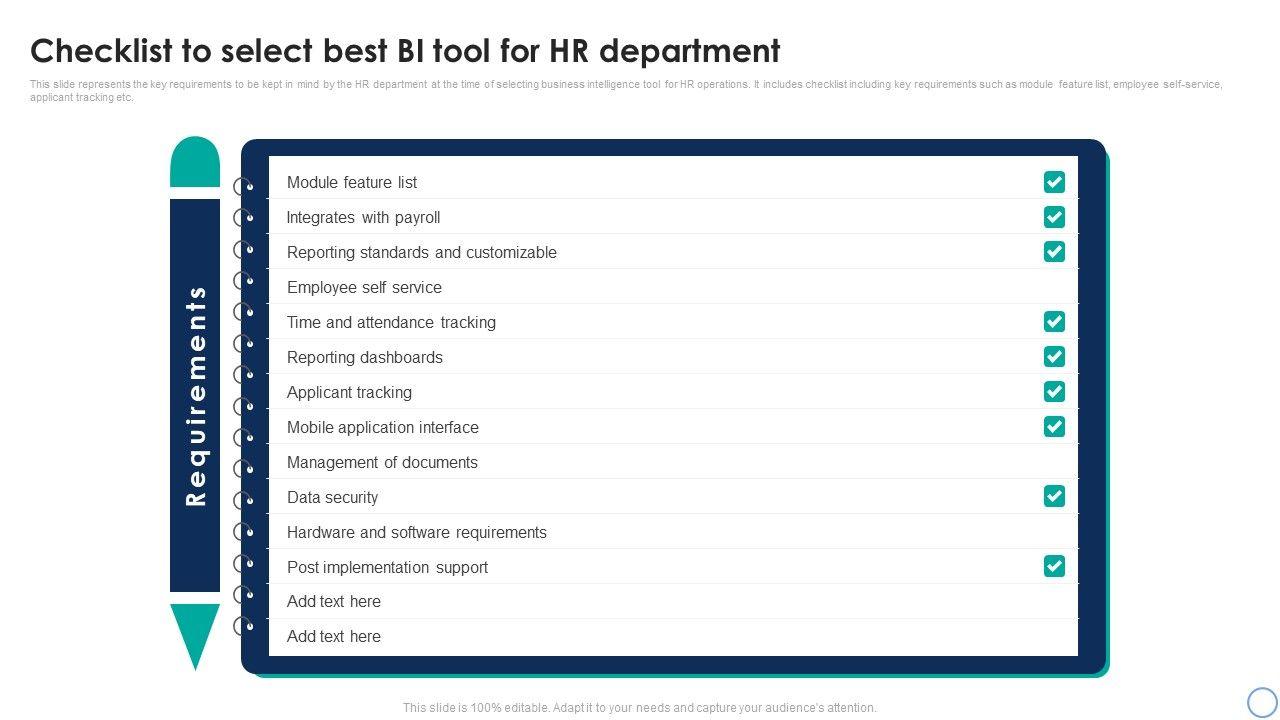This screenshot has width=1280, height=720.
Task: Select the 'Applicant tracking' text
Action: pyautogui.click(x=349, y=392)
